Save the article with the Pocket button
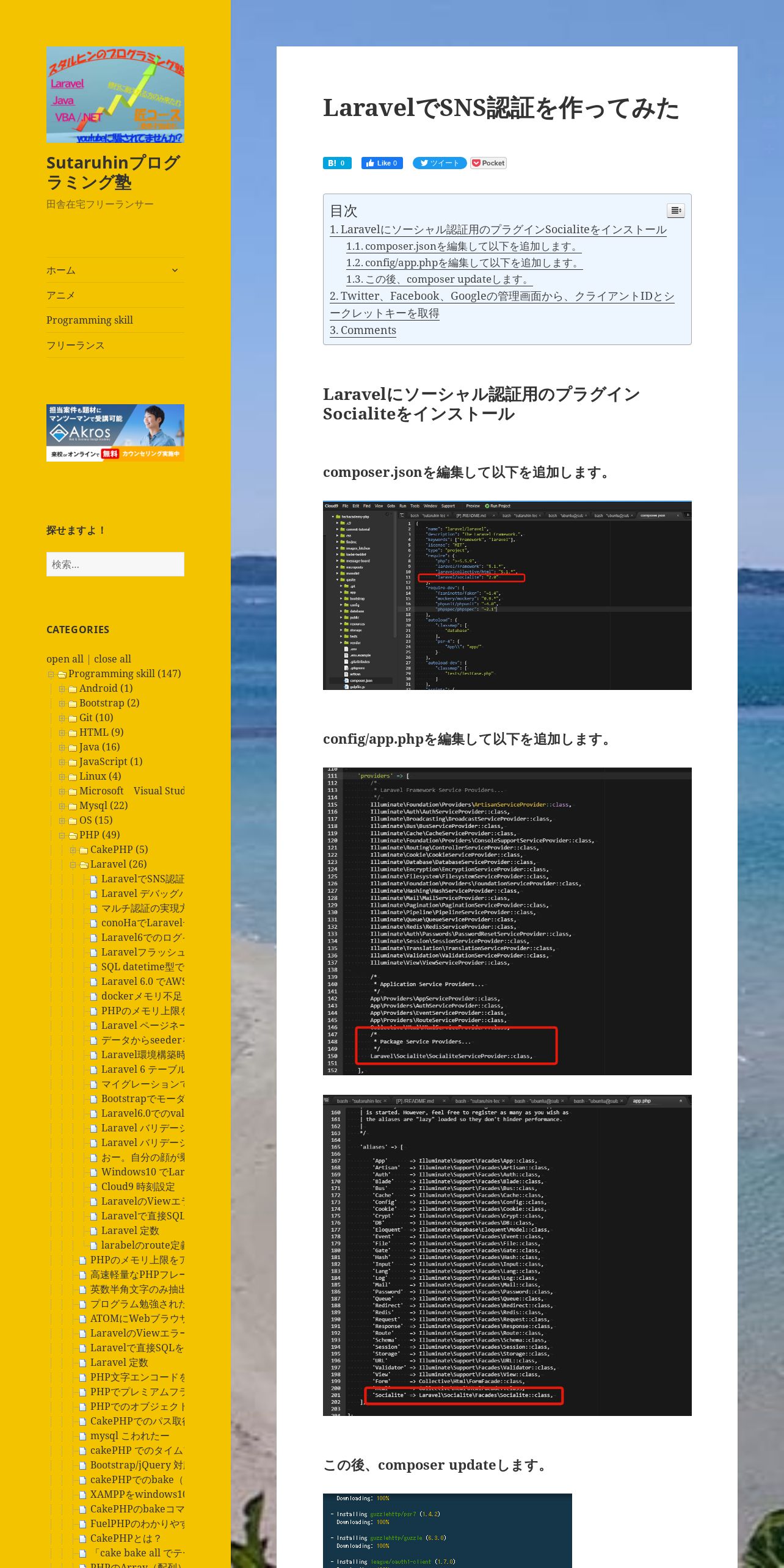Screen dimensions: 784x1568 tap(488, 163)
